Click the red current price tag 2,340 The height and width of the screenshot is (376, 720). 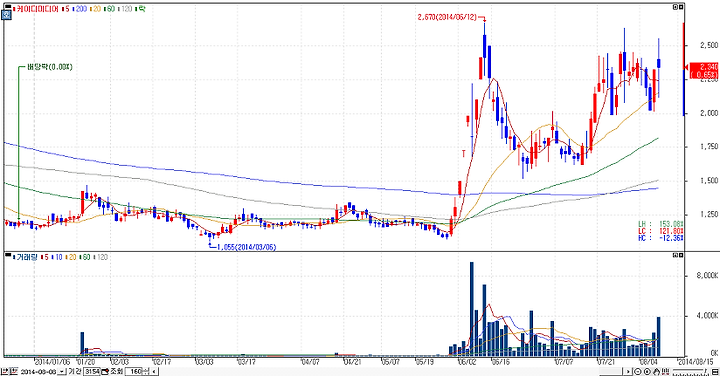click(703, 70)
